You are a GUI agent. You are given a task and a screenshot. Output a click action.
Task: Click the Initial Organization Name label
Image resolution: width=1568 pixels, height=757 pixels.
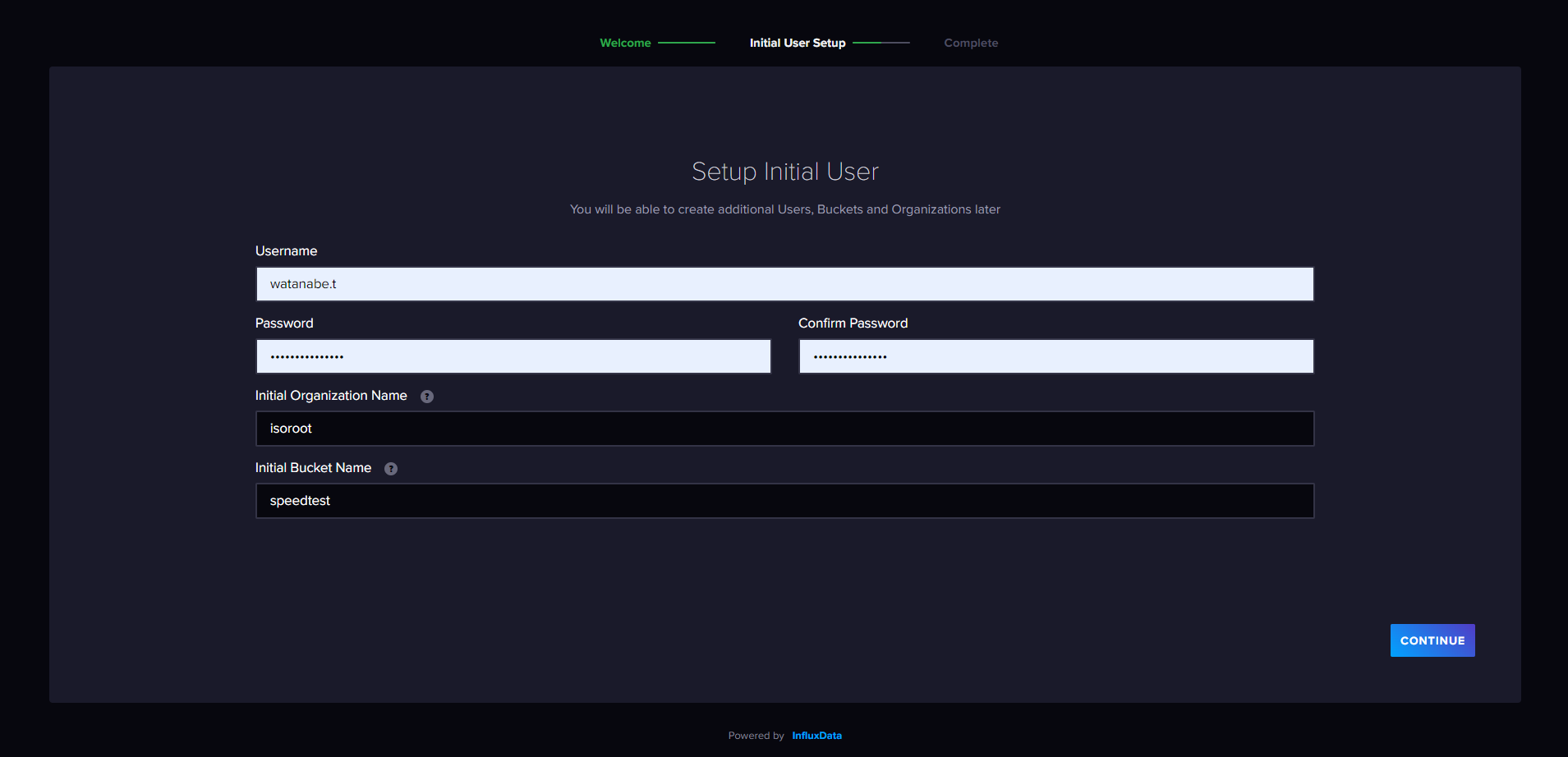coord(330,395)
